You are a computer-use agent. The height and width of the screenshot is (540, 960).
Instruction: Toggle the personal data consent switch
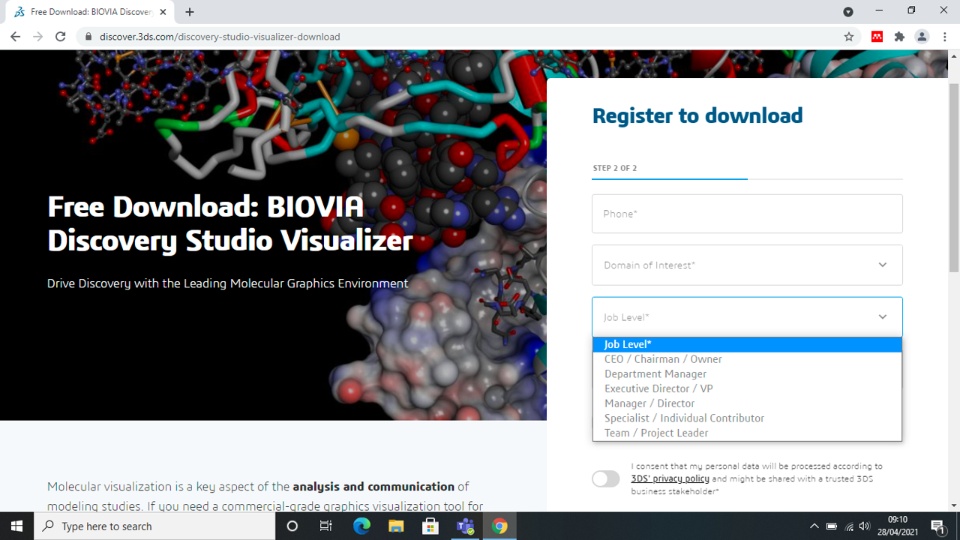click(x=606, y=479)
